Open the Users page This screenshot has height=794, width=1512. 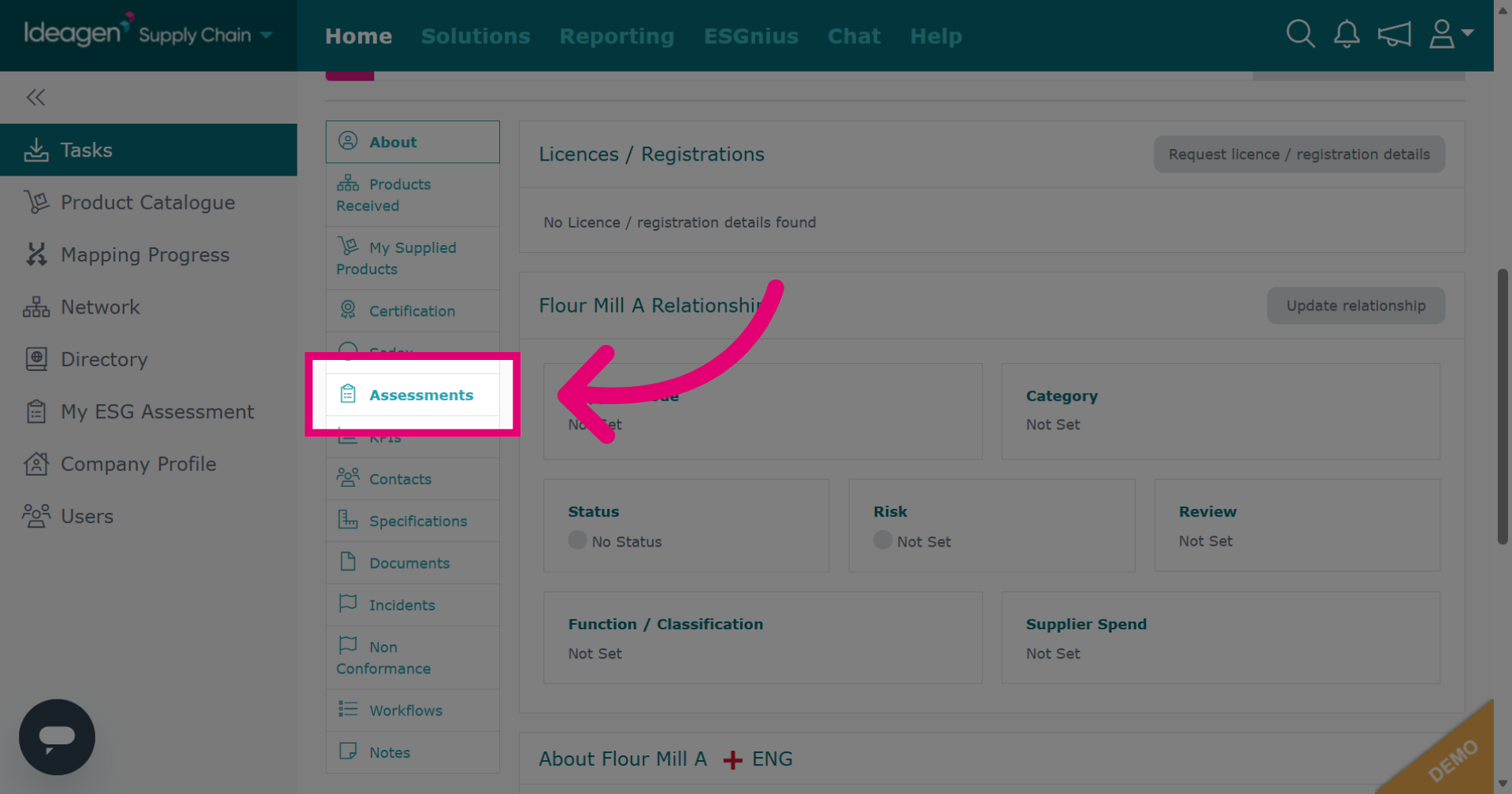coord(148,516)
